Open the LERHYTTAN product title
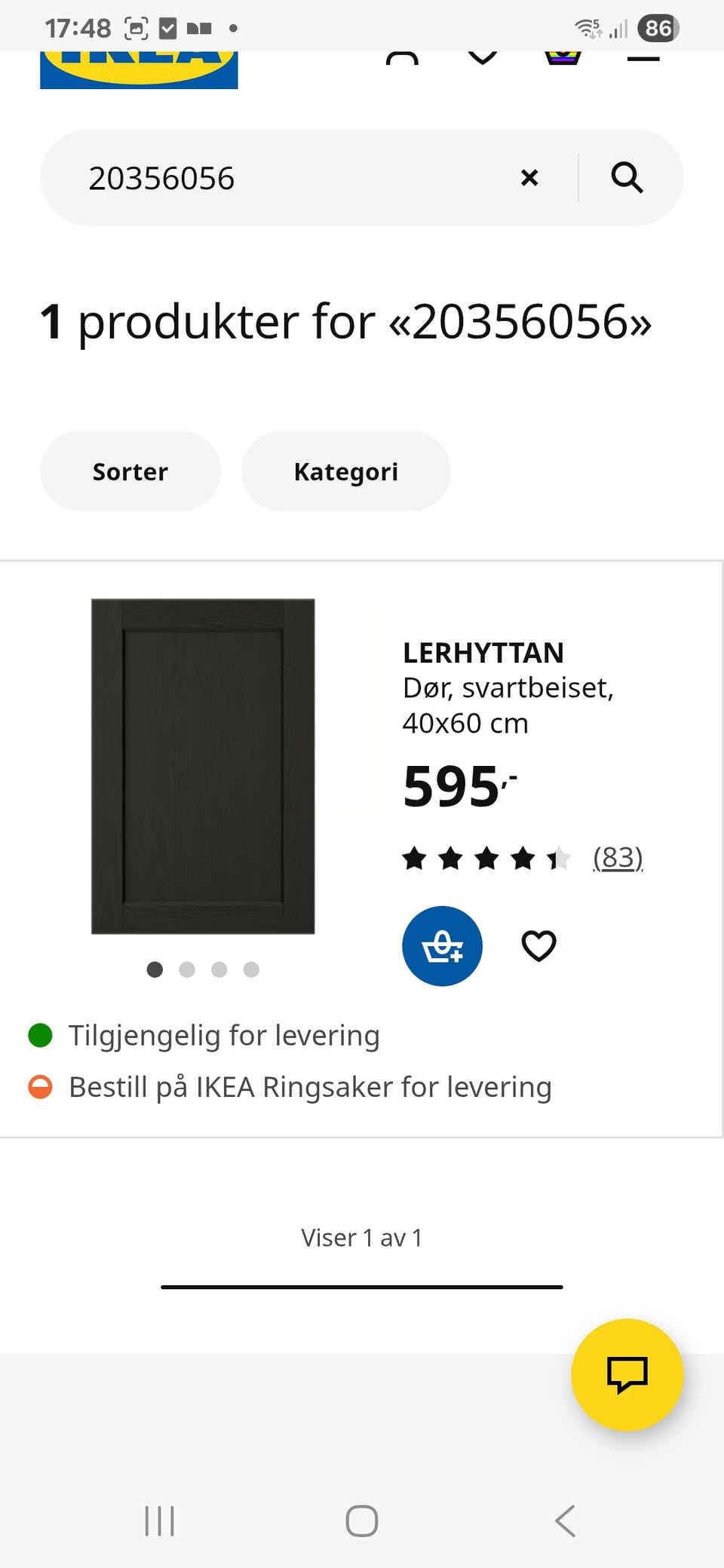The width and height of the screenshot is (724, 1568). 483,653
